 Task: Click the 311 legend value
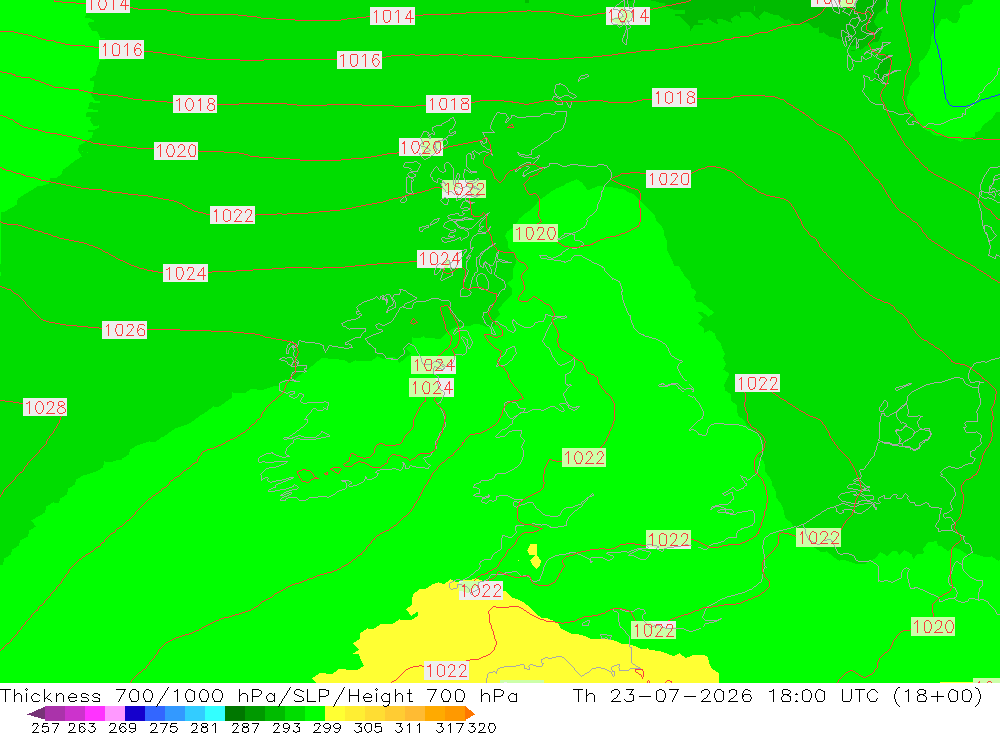coord(408,727)
